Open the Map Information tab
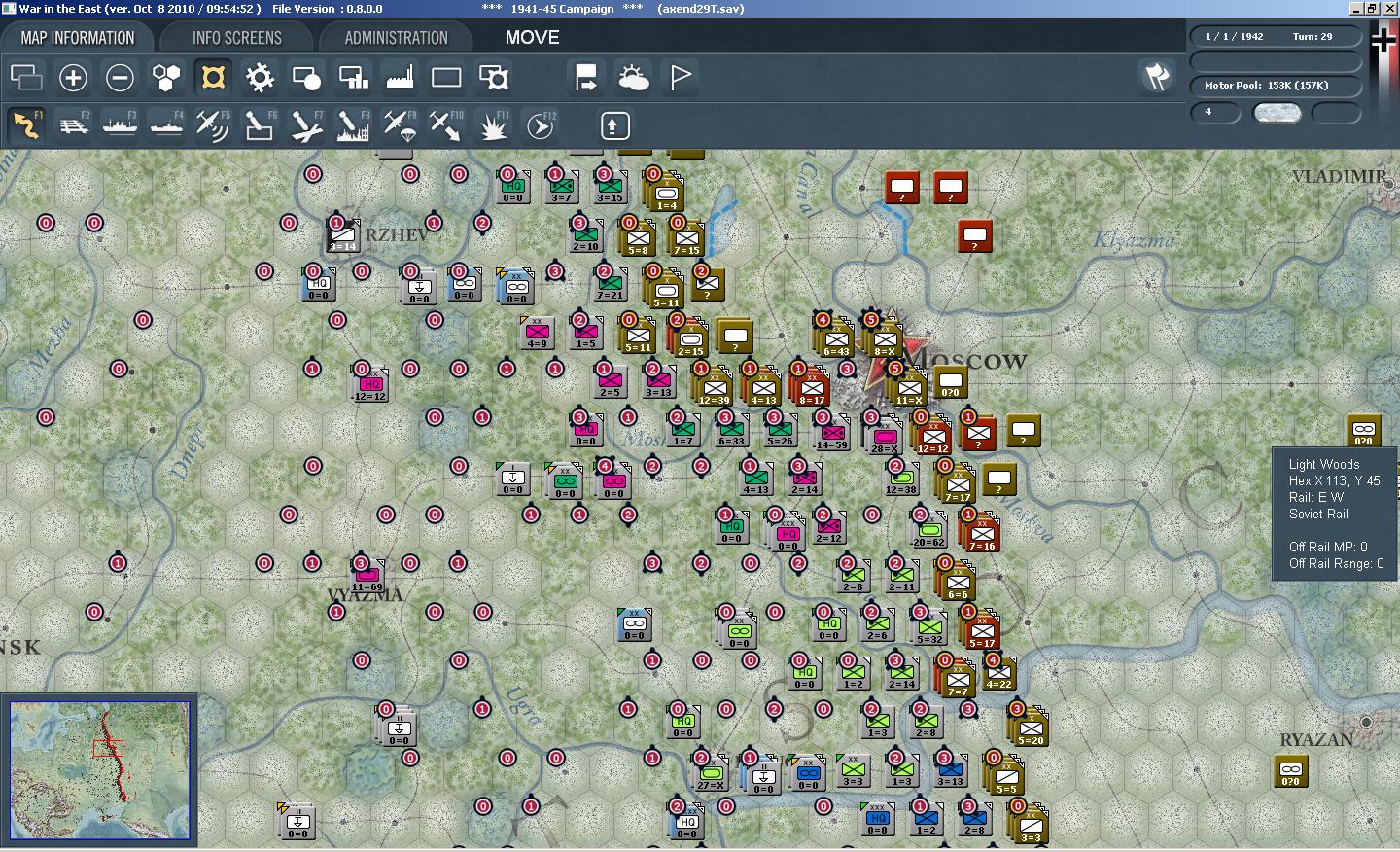Image resolution: width=1400 pixels, height=852 pixels. 78,38
